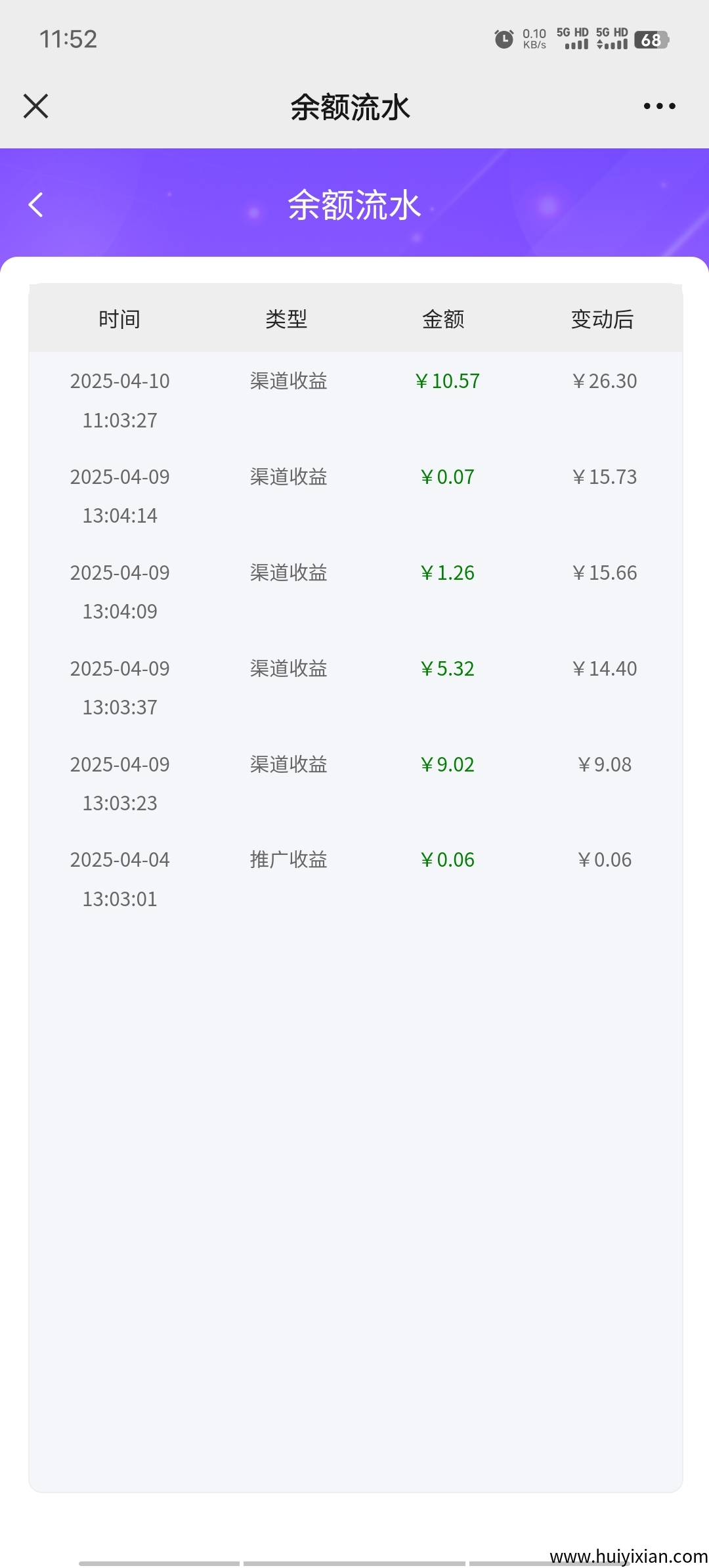Image resolution: width=709 pixels, height=1568 pixels.
Task: Select the 13:04:09 transaction row date
Action: point(120,592)
